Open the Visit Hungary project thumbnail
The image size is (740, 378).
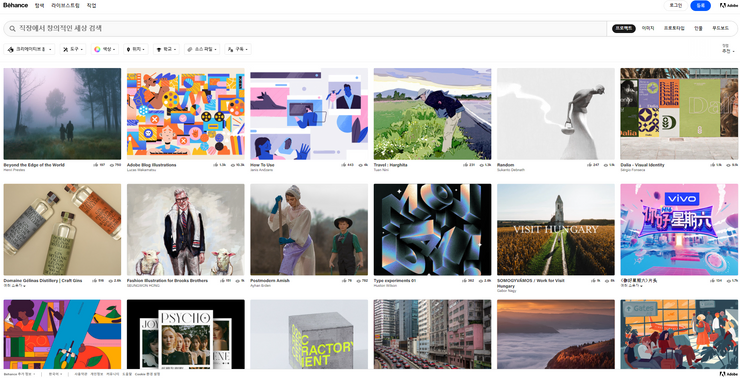(555, 230)
